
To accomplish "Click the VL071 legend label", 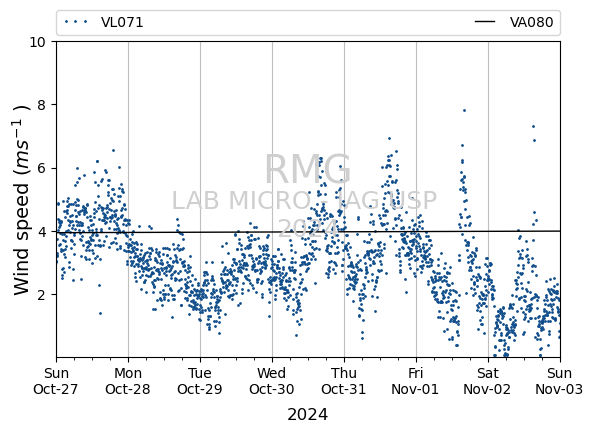I will 122,22.
